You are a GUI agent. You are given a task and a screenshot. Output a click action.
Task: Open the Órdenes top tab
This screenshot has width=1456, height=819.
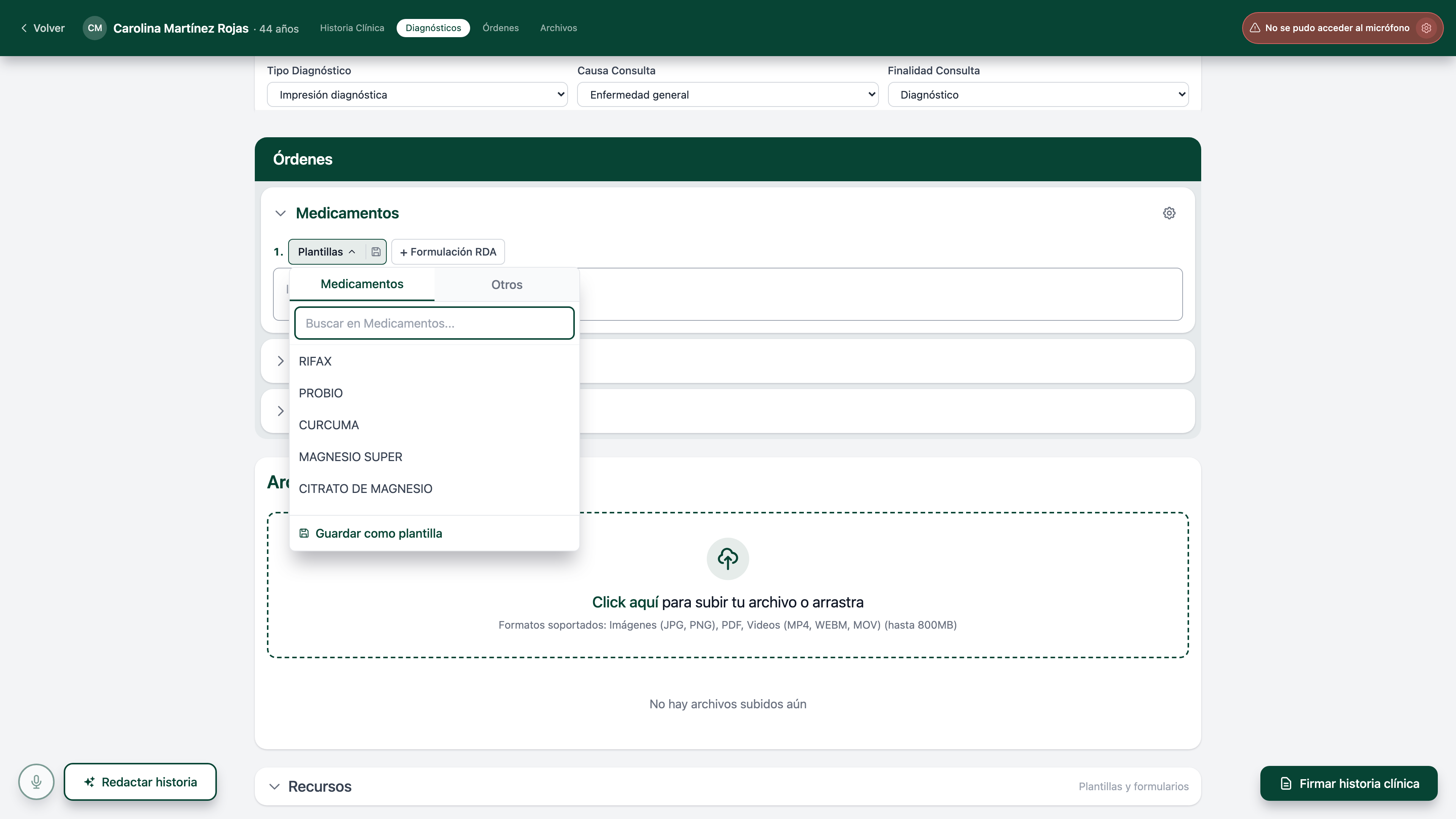tap(500, 28)
